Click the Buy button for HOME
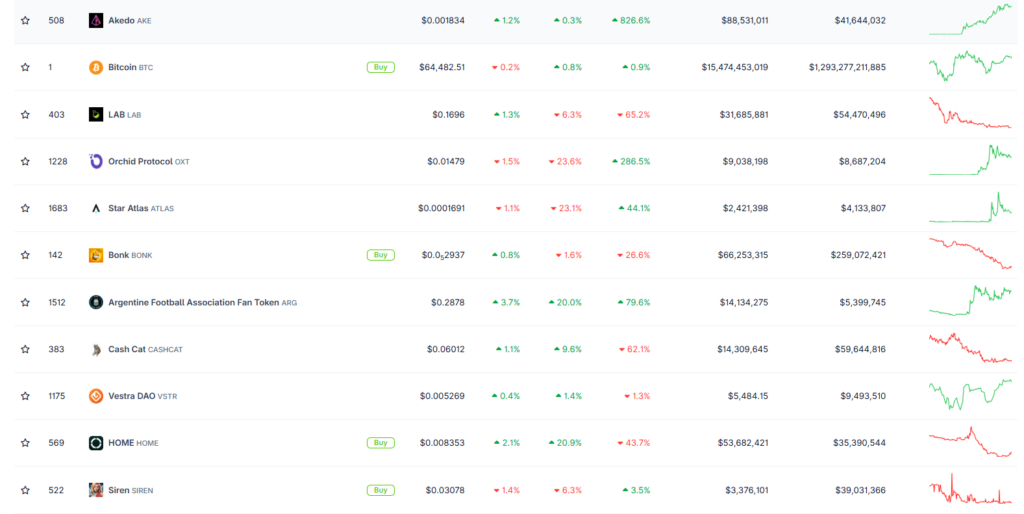This screenshot has height=514, width=1024. click(x=381, y=443)
